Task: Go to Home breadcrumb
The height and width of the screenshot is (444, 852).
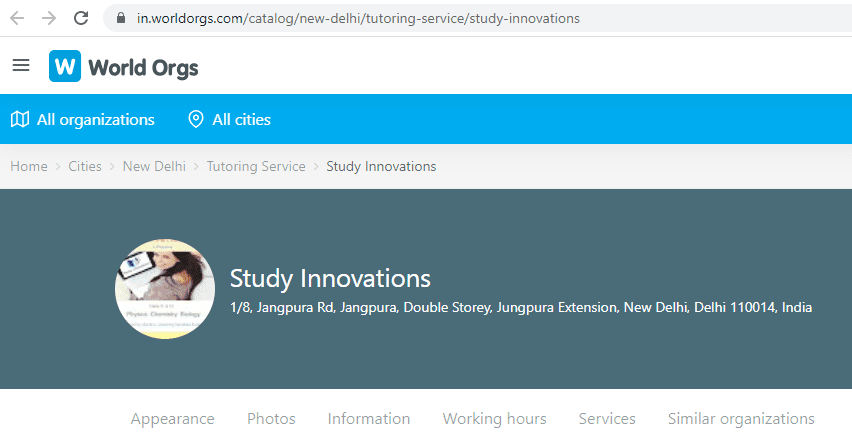Action: [x=29, y=166]
